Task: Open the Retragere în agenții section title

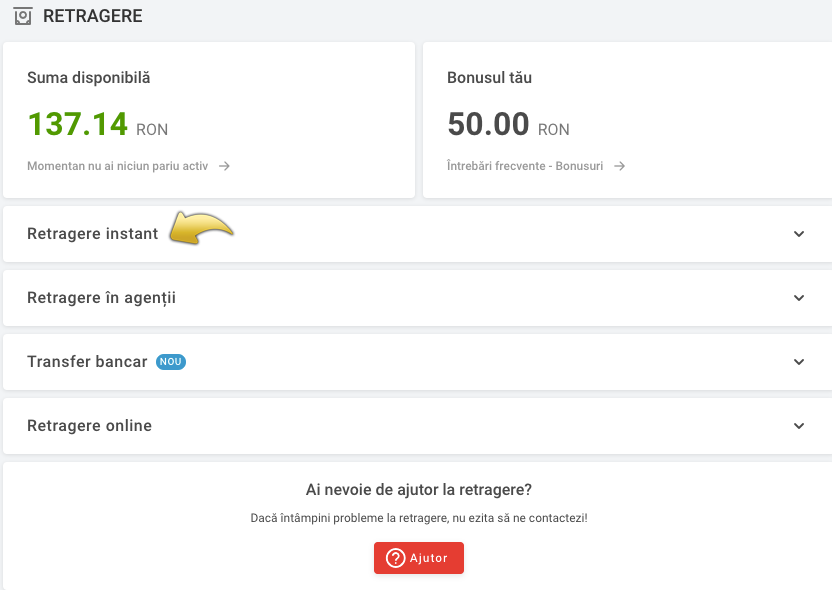Action: click(x=101, y=298)
